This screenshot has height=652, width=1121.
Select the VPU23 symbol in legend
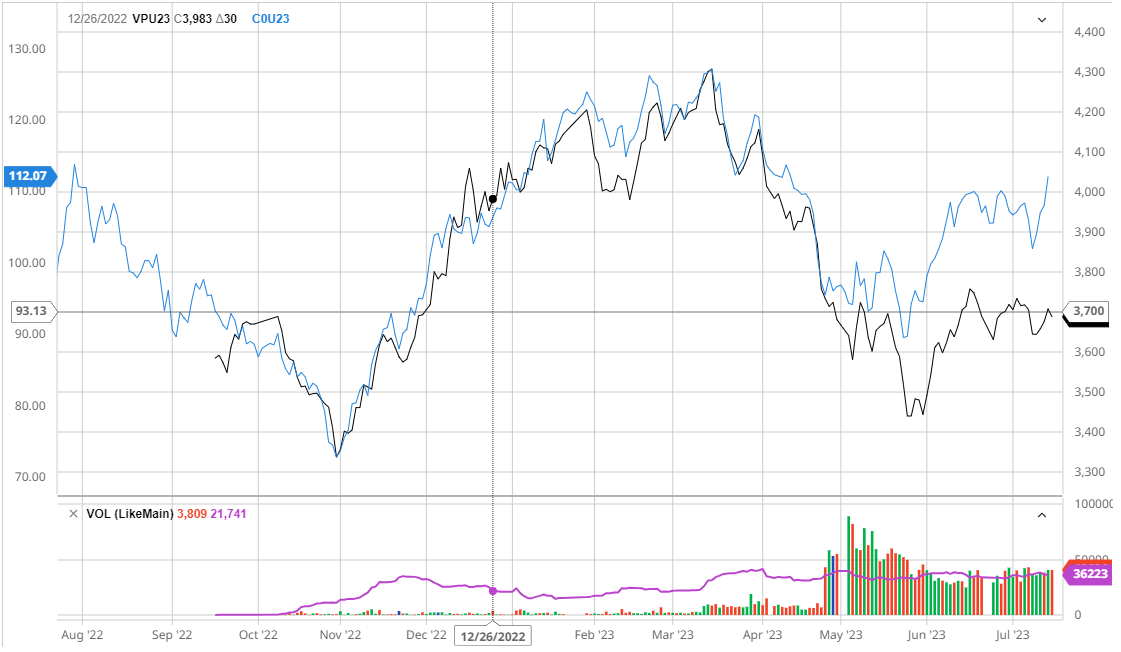151,19
